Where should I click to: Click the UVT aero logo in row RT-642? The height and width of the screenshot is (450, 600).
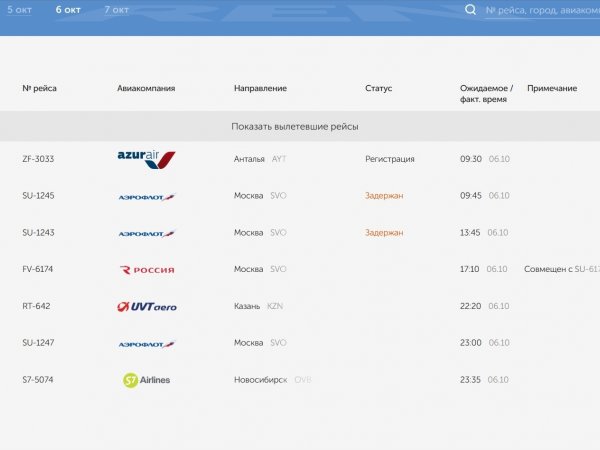click(147, 307)
